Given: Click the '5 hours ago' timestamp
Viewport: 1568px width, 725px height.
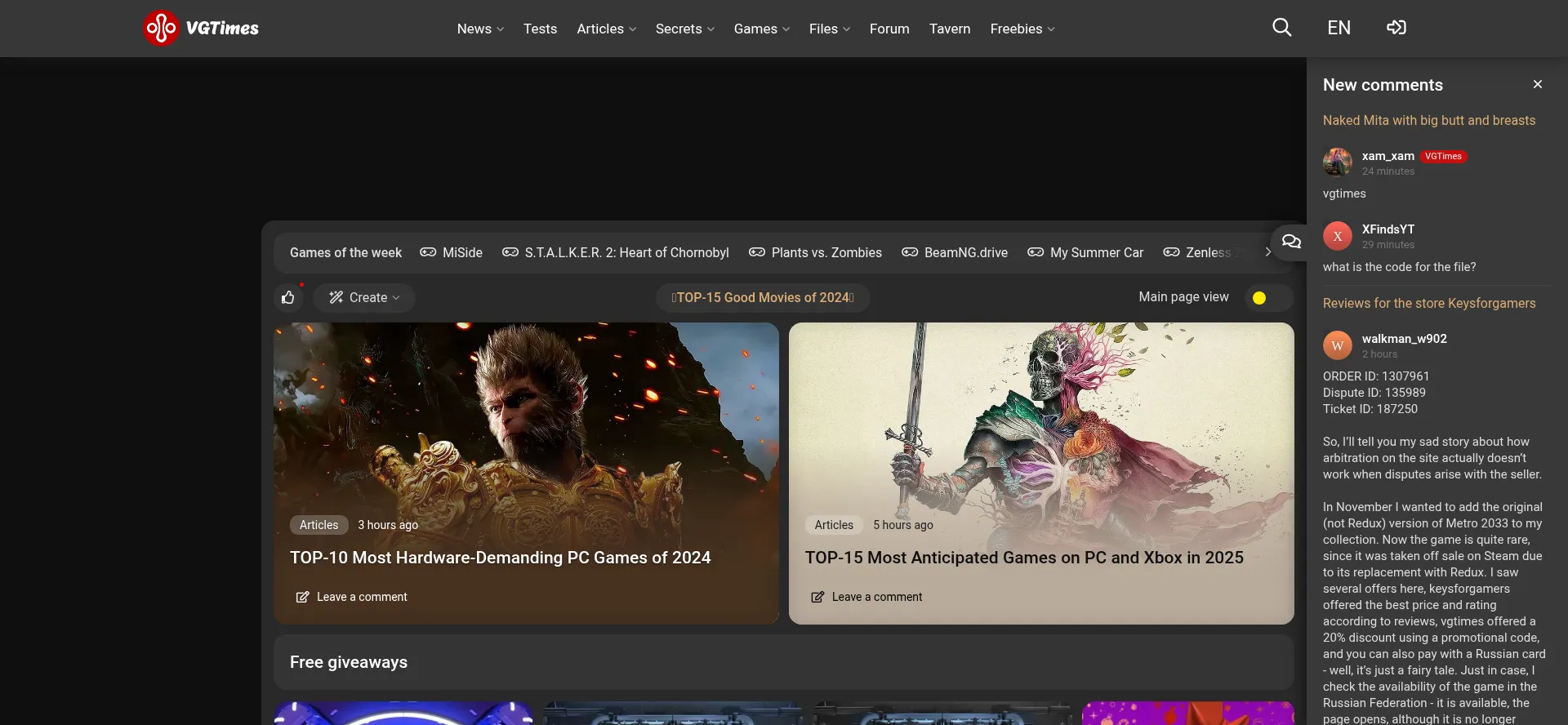Looking at the screenshot, I should pos(903,525).
